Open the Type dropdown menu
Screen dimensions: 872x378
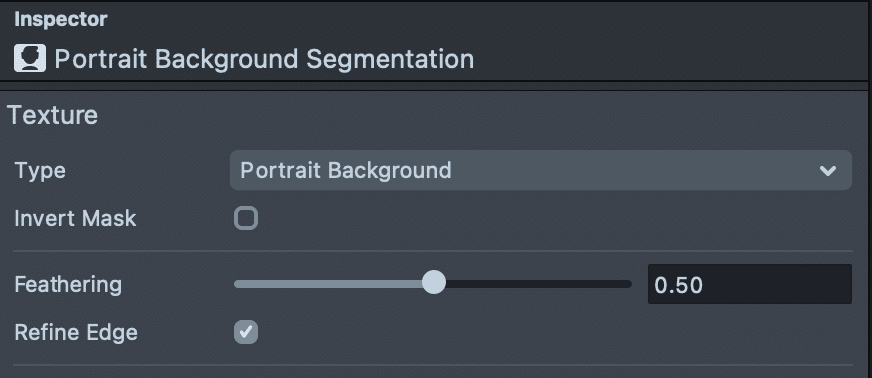tap(541, 170)
